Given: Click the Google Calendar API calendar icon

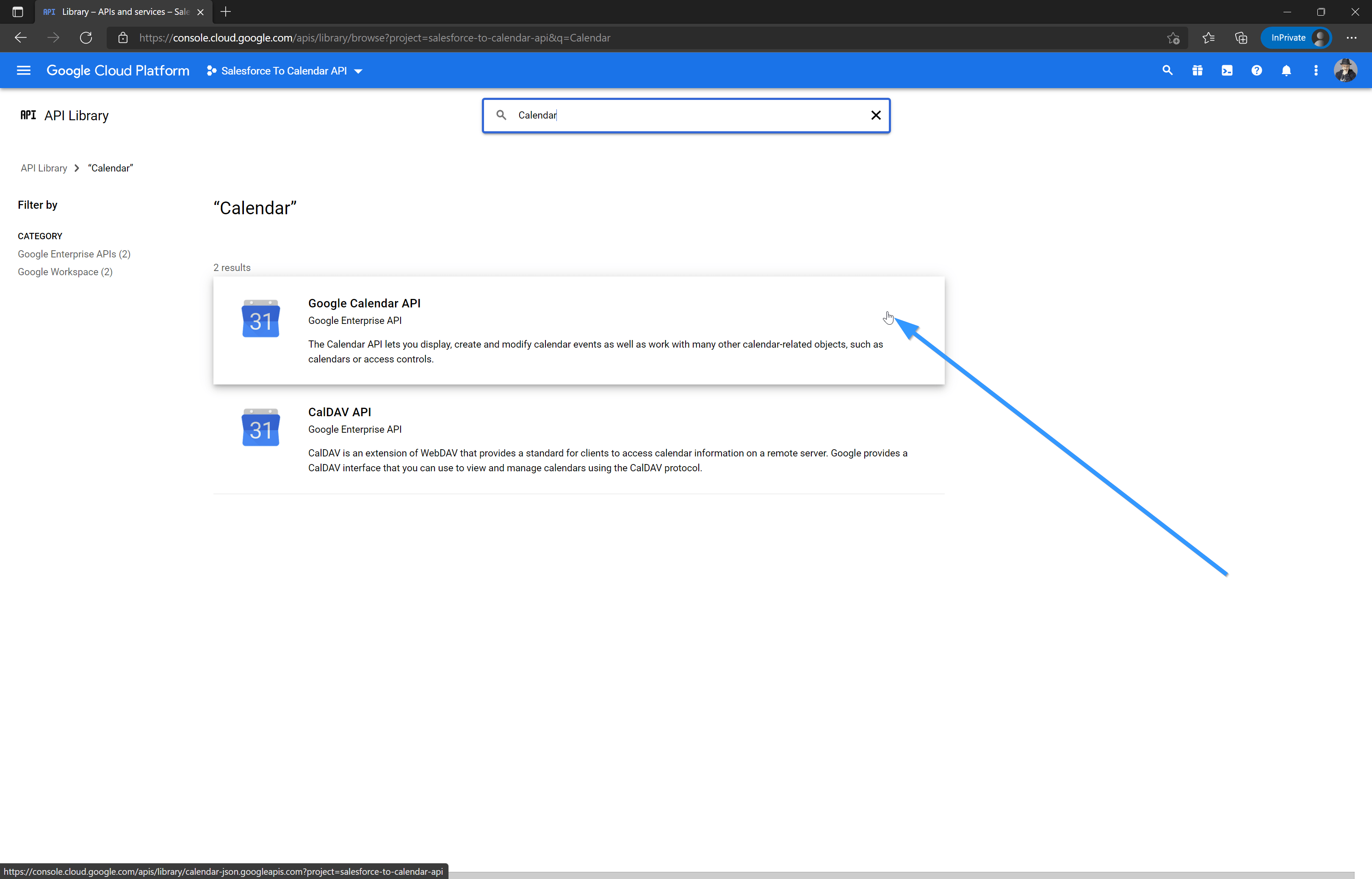Looking at the screenshot, I should point(261,318).
